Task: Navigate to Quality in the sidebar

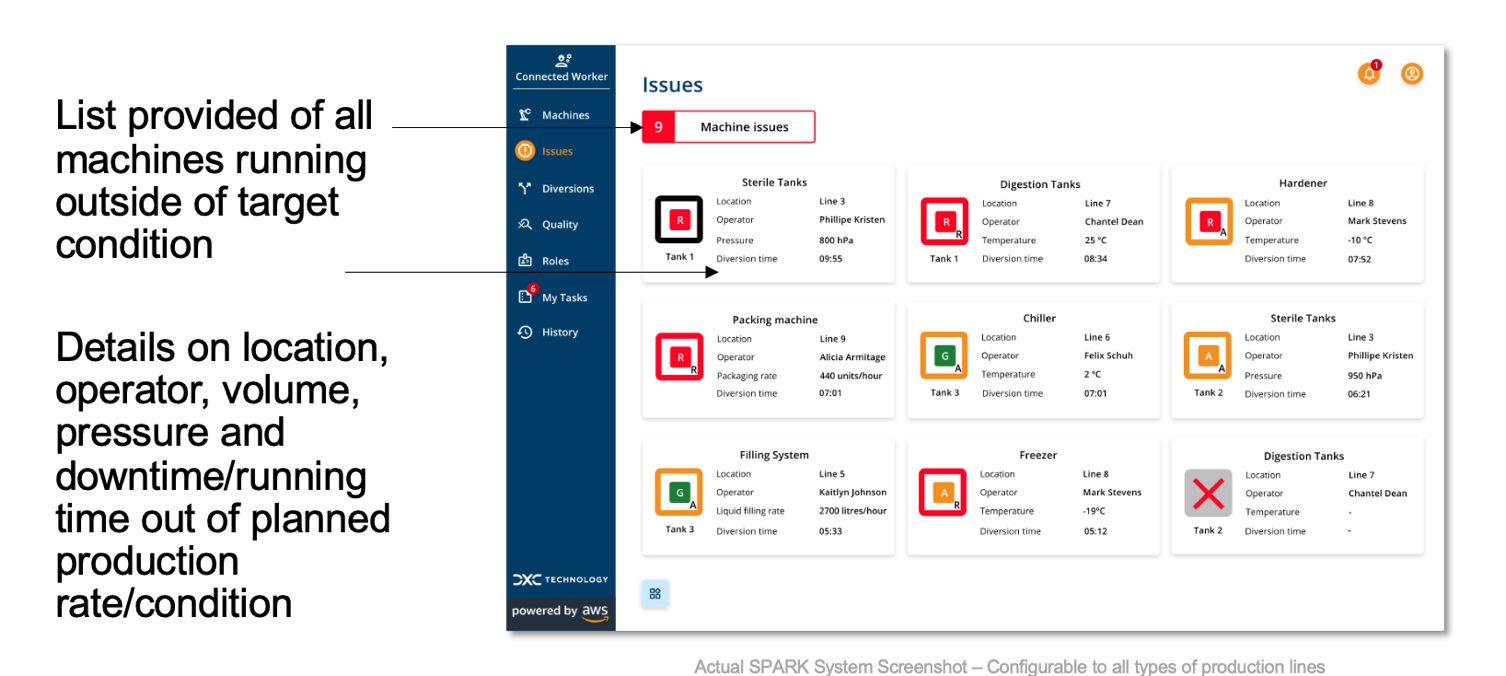Action: [560, 225]
